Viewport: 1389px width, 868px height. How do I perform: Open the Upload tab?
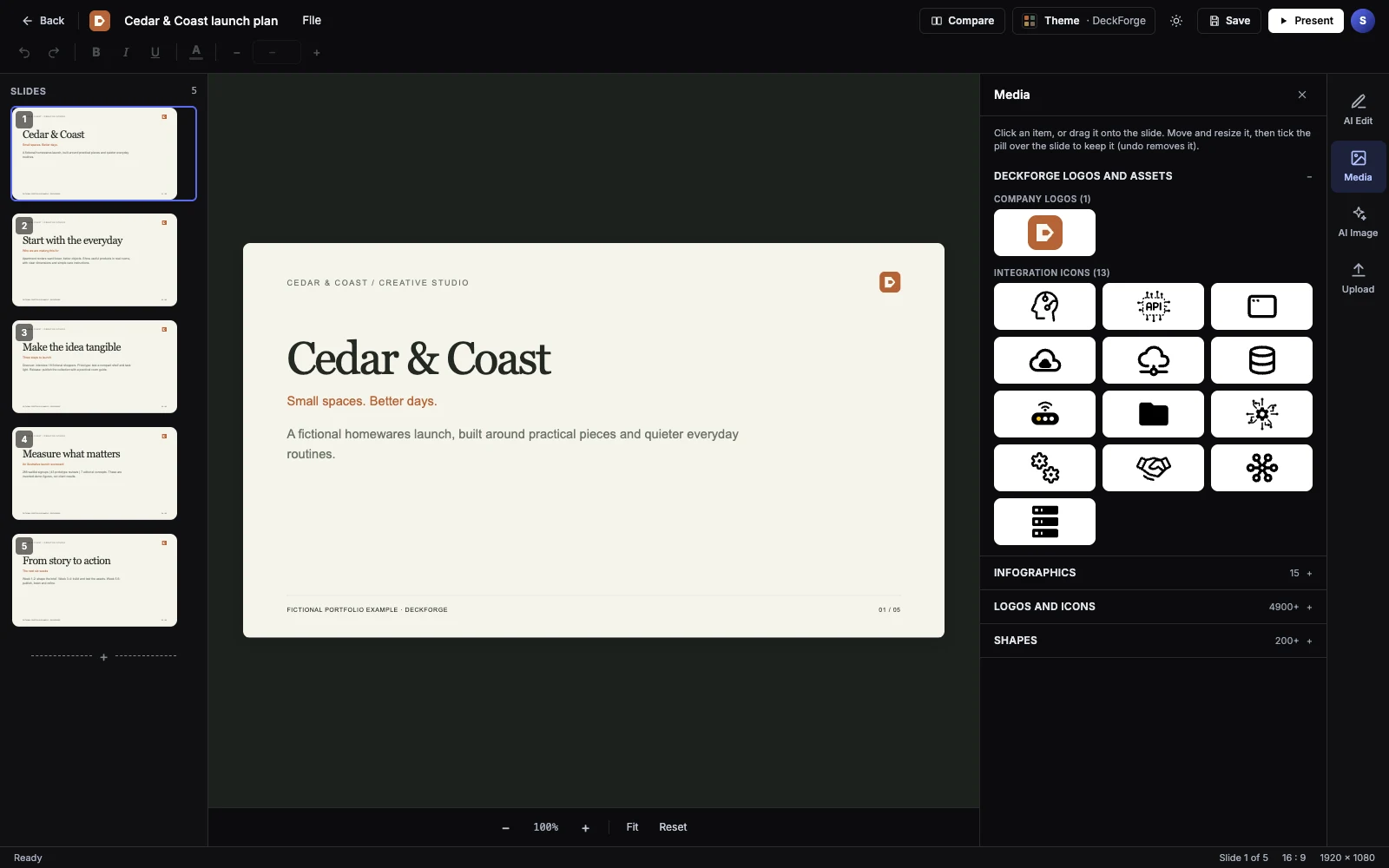click(1358, 279)
